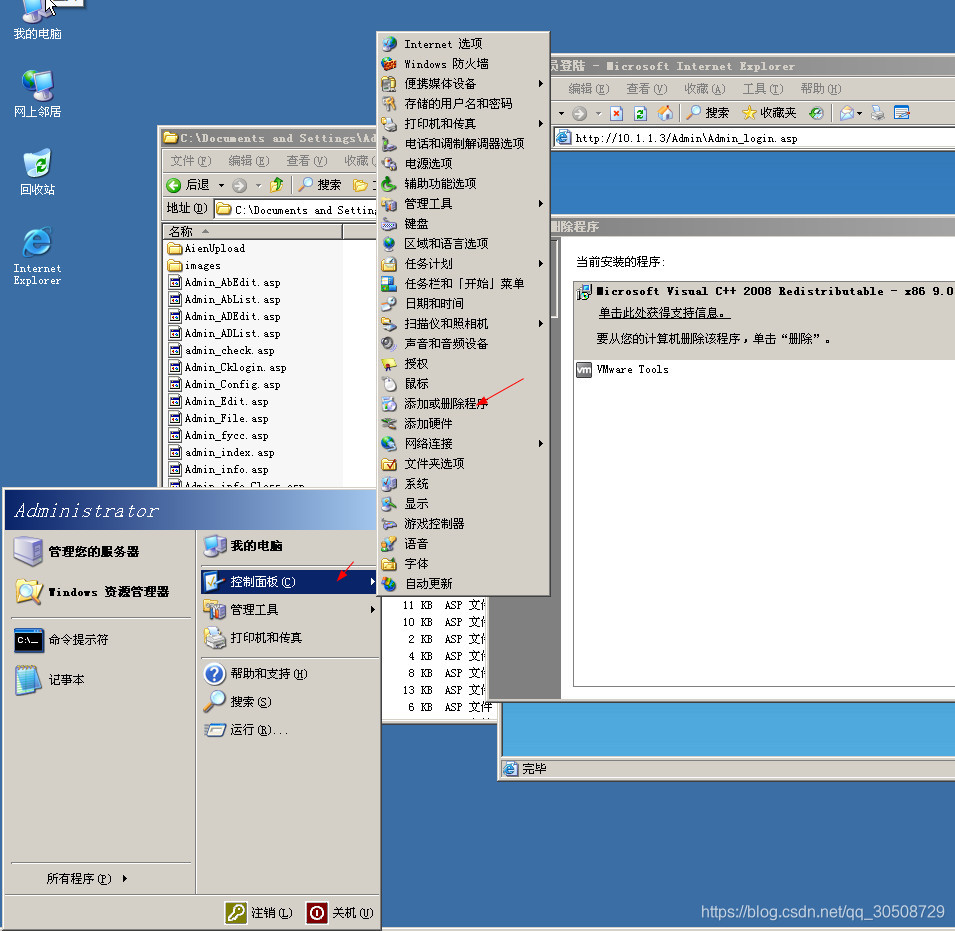Open IE 工具 menu
Screen dimensions: 955x931
click(x=763, y=89)
